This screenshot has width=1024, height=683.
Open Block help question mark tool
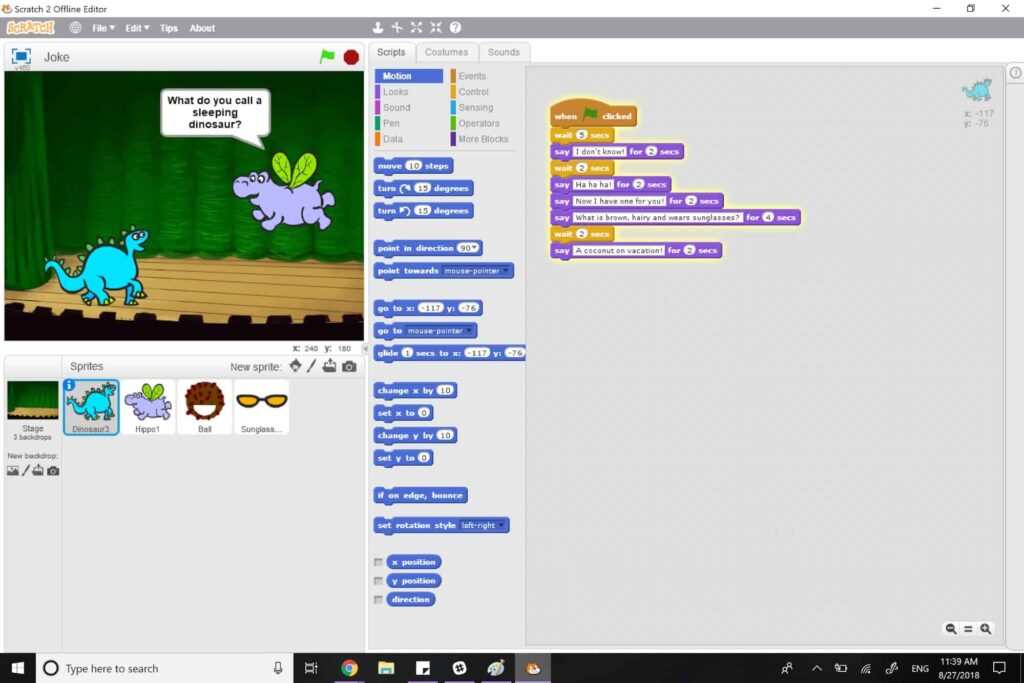[x=456, y=27]
